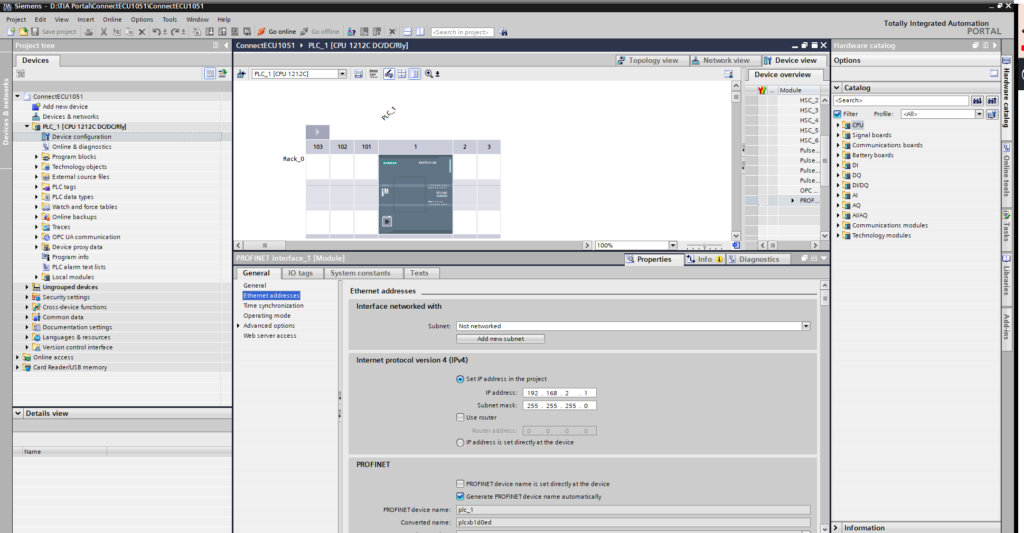Open the Project menu
Screen dimensions: 1024x533
(16, 20)
